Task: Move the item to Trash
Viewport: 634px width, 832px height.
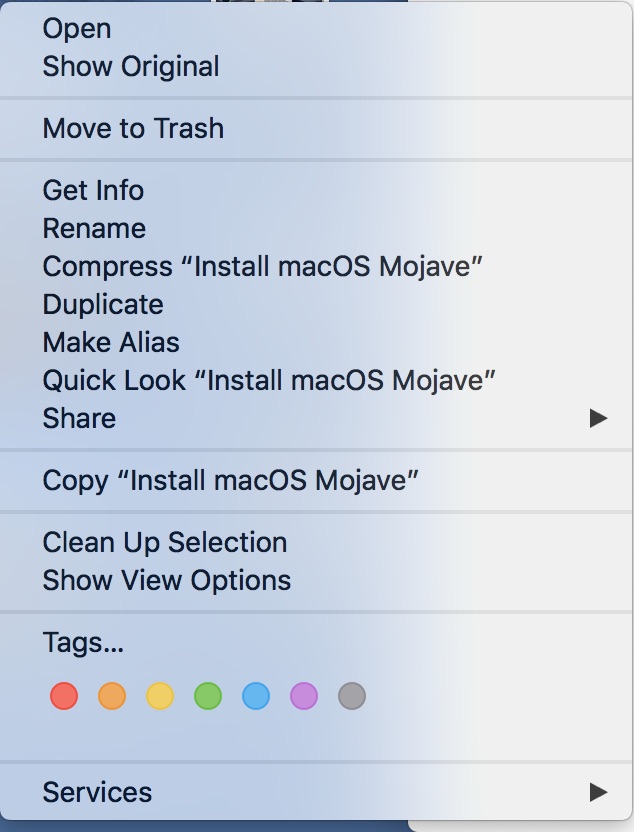Action: pyautogui.click(x=133, y=128)
